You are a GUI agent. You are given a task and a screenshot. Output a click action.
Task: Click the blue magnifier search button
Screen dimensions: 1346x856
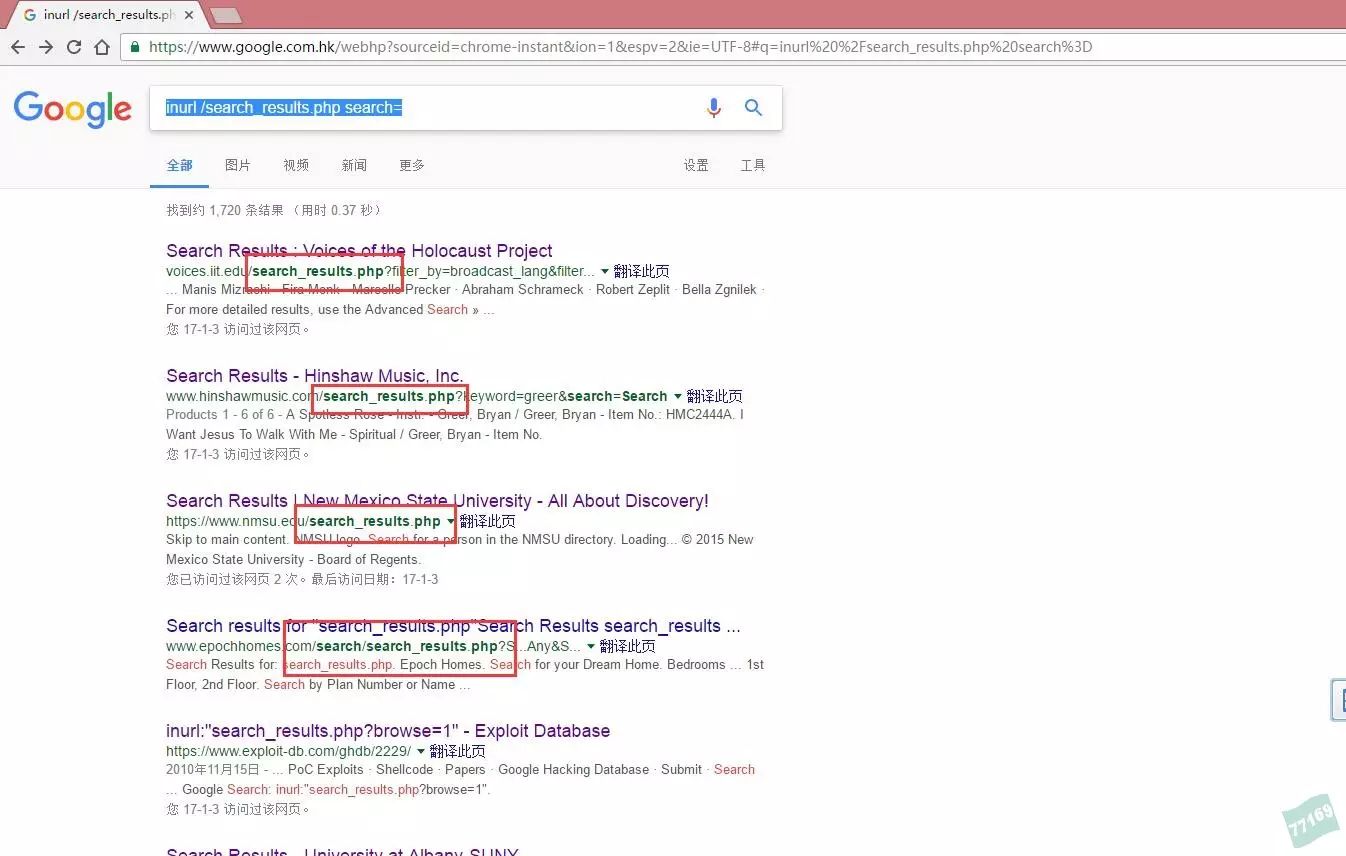[x=754, y=108]
